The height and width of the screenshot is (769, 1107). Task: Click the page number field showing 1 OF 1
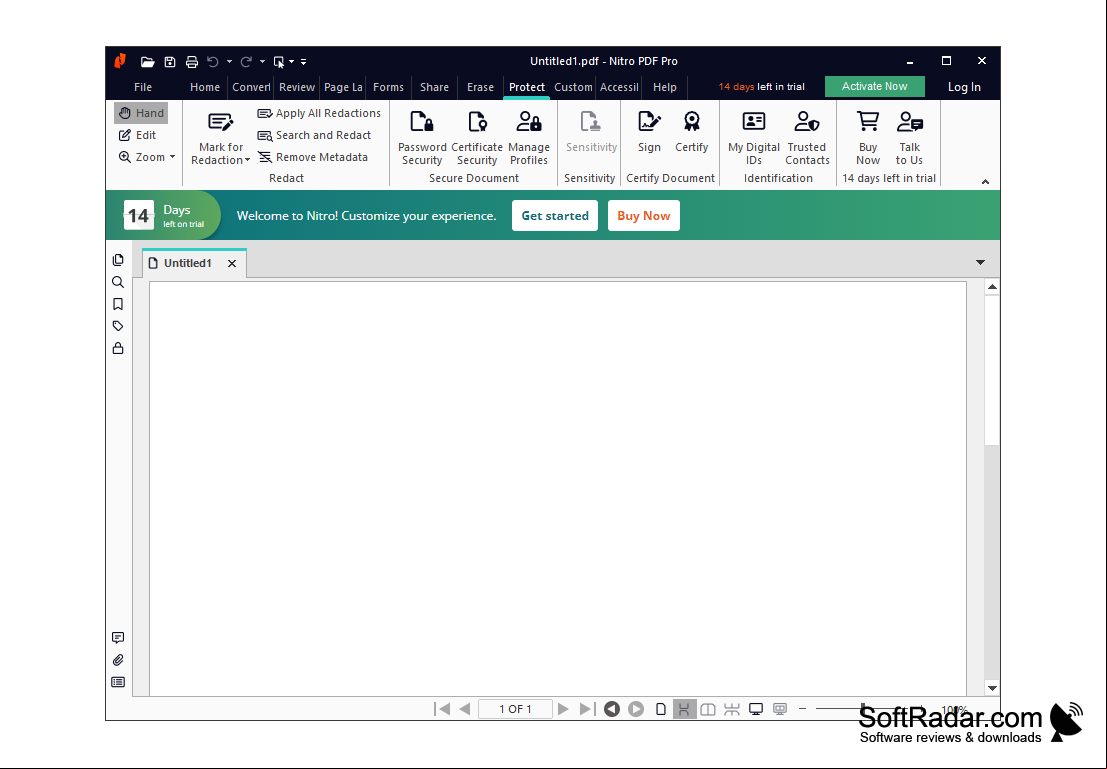coord(515,709)
